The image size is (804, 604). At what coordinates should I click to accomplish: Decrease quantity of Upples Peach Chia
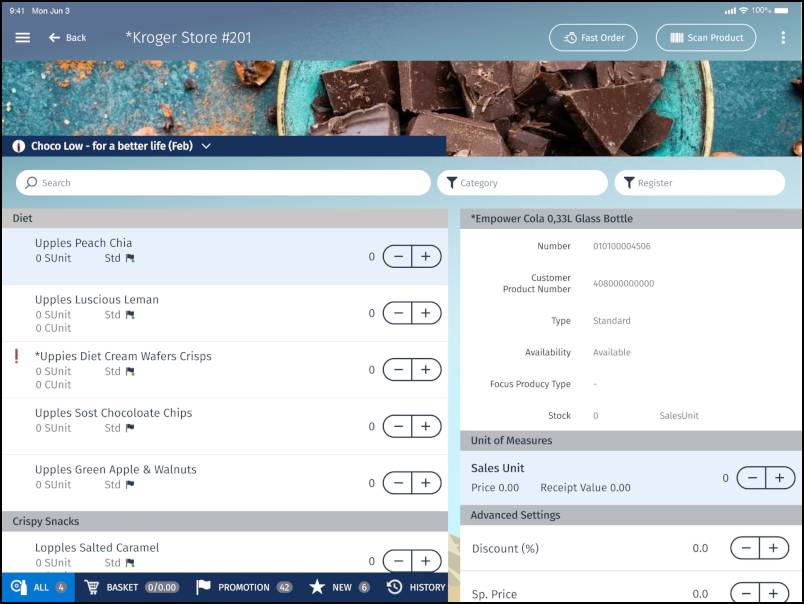point(398,256)
